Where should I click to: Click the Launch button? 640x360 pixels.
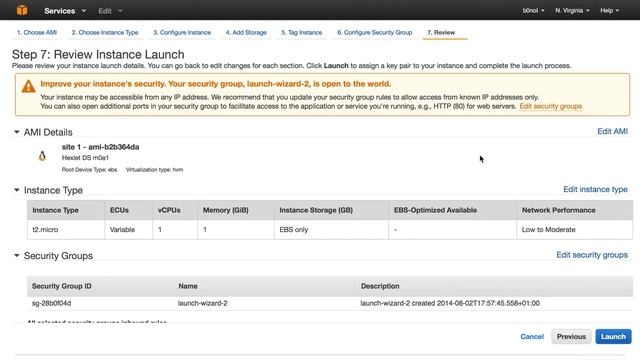click(x=613, y=336)
